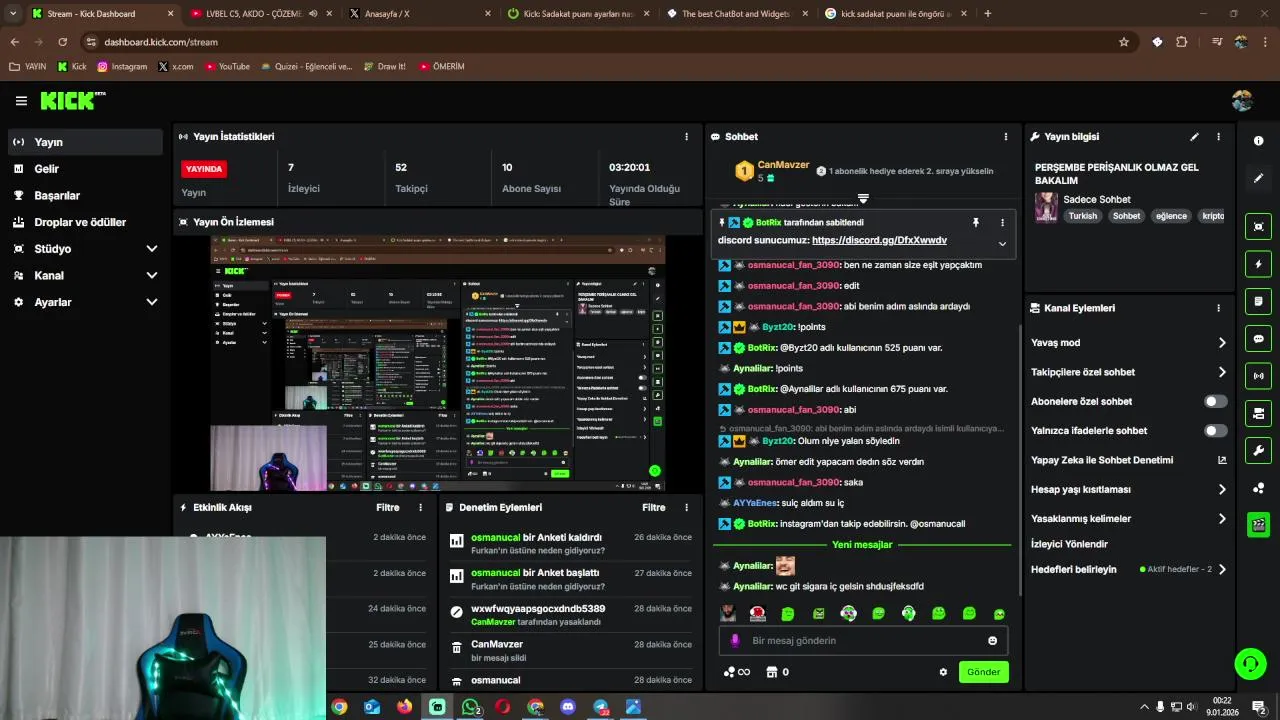Open the Denetim Eylemleri three-dot menu

(686, 508)
